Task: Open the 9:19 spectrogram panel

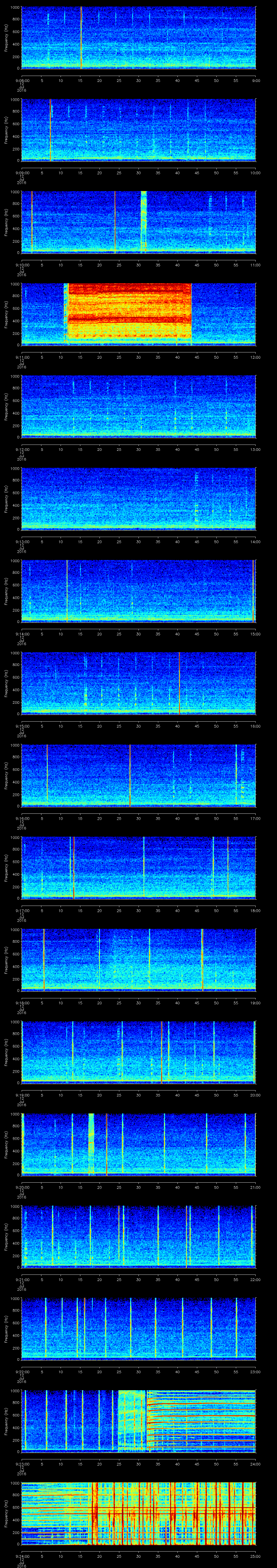Action: (139, 1052)
